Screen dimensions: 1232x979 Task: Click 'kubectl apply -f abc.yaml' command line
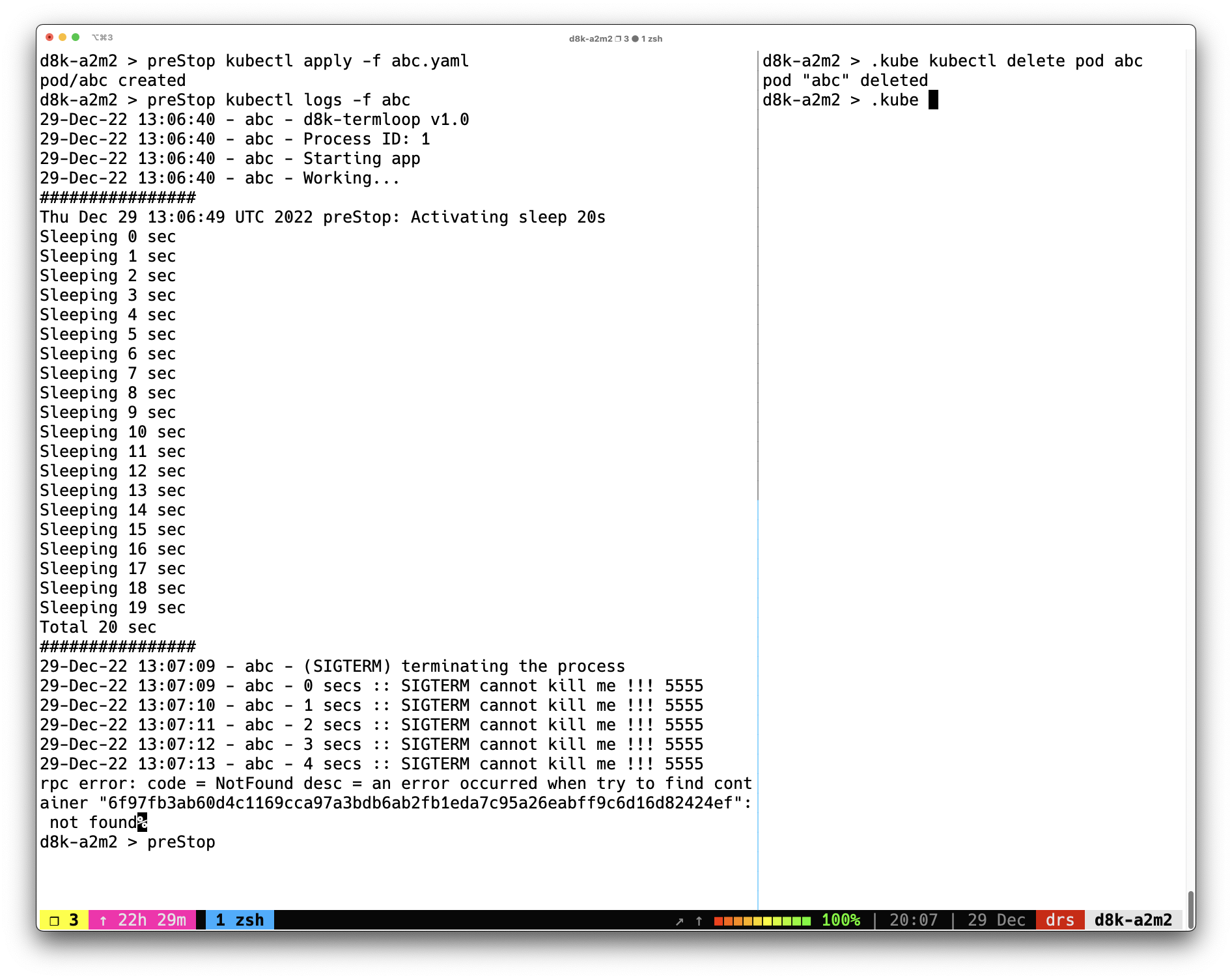click(x=347, y=61)
